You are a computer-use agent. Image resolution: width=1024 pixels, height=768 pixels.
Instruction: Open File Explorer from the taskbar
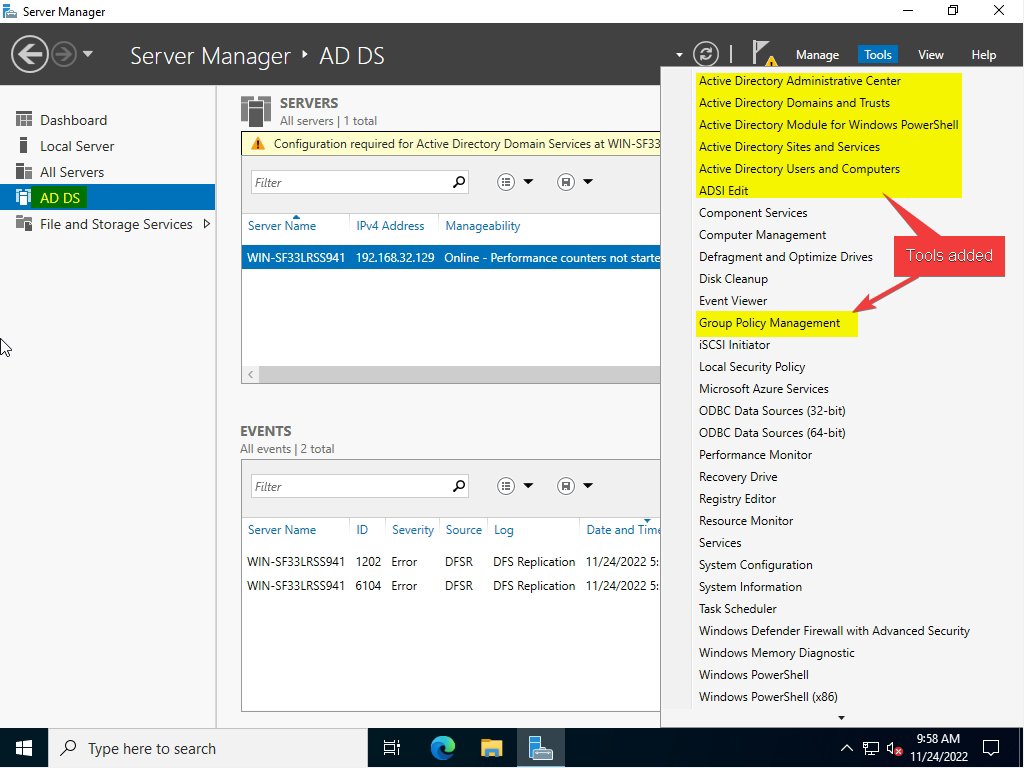point(491,748)
